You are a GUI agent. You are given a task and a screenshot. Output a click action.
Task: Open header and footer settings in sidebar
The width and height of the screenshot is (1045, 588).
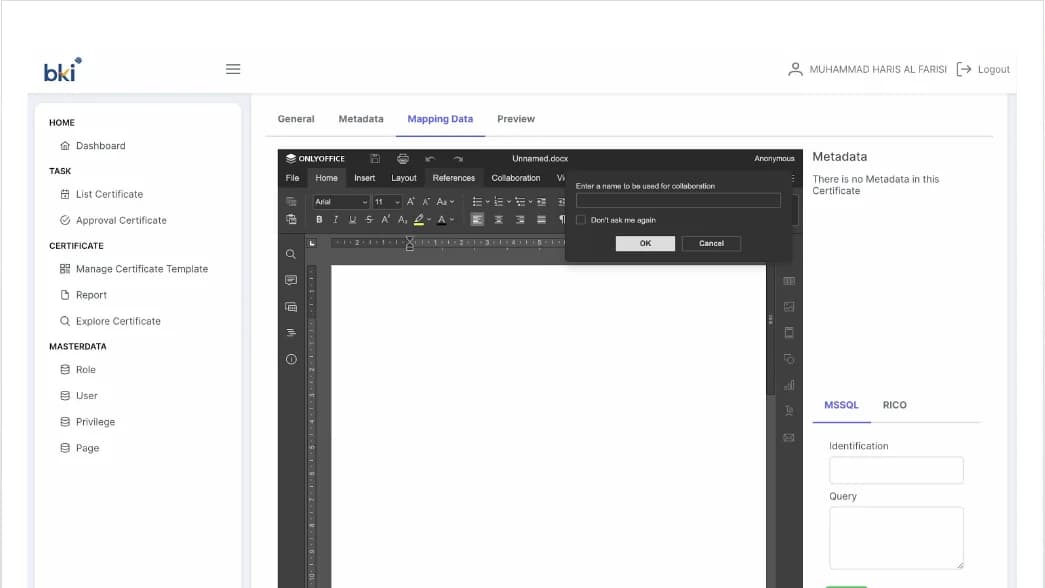pyautogui.click(x=789, y=333)
